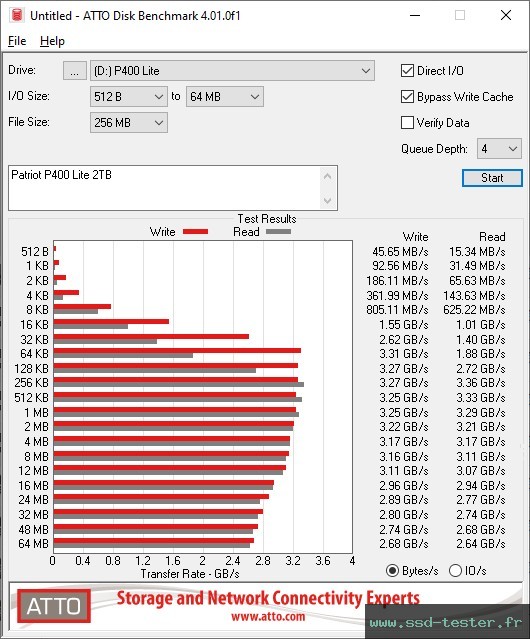Click the 3.36 GB/s read value for 256 KB
Viewport: 530px width, 639px height.
(x=481, y=383)
